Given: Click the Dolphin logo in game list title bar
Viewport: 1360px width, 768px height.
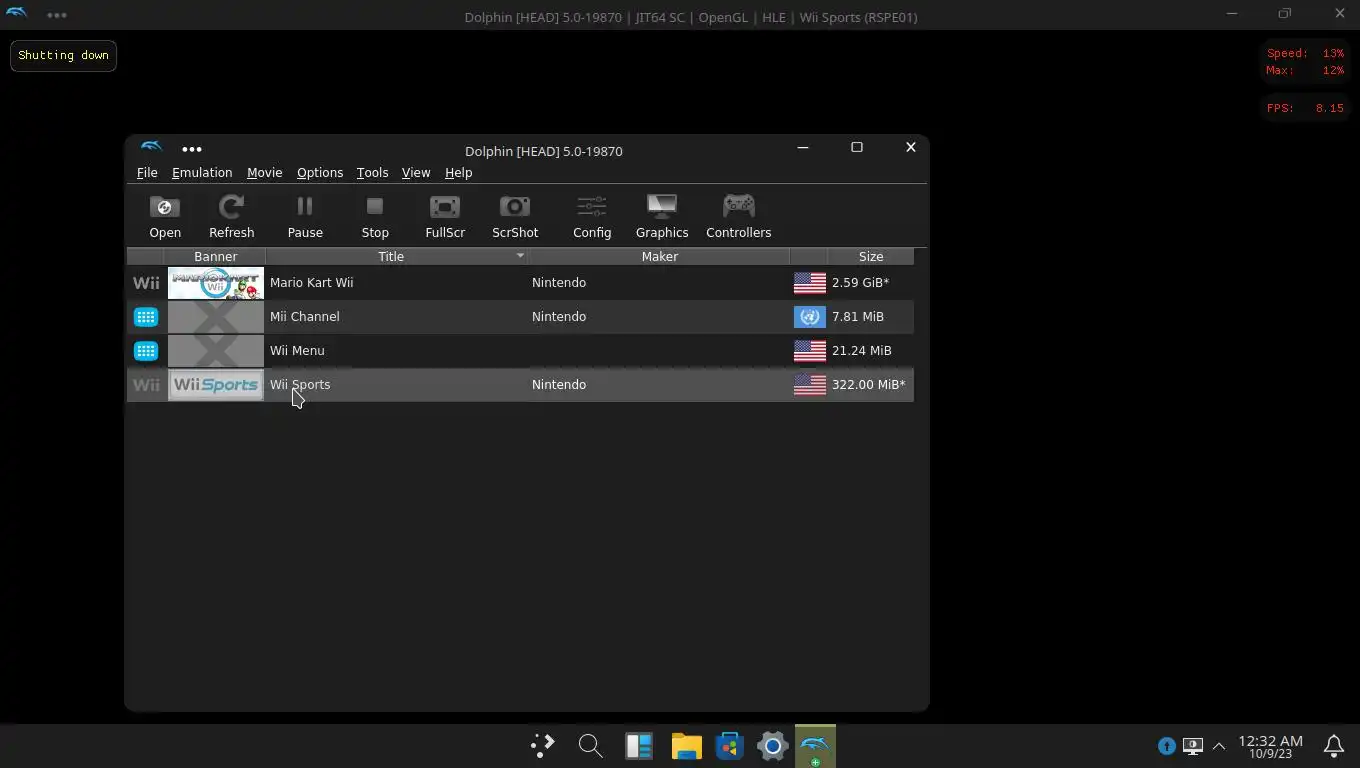Looking at the screenshot, I should [x=151, y=147].
